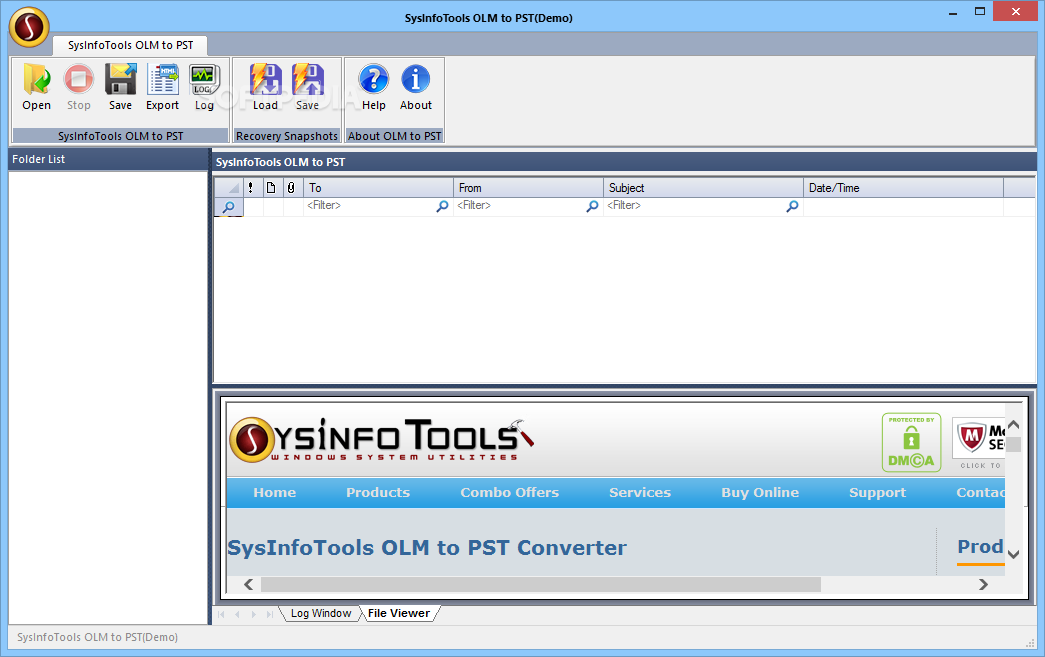1045x657 pixels.
Task: Click the SysInfoTools round application logo button
Action: point(29,27)
